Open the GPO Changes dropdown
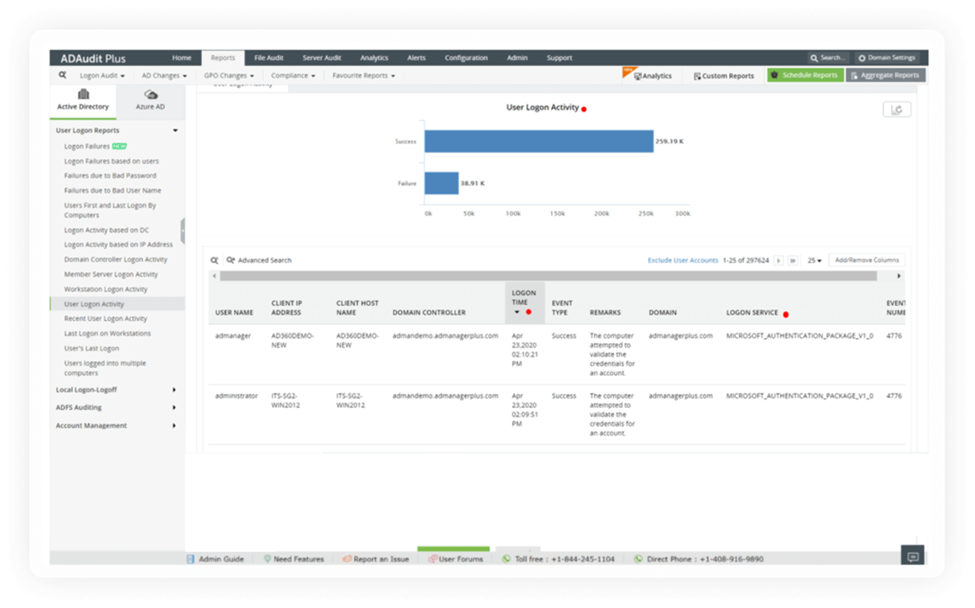Image resolution: width=975 pixels, height=608 pixels. pyautogui.click(x=229, y=75)
